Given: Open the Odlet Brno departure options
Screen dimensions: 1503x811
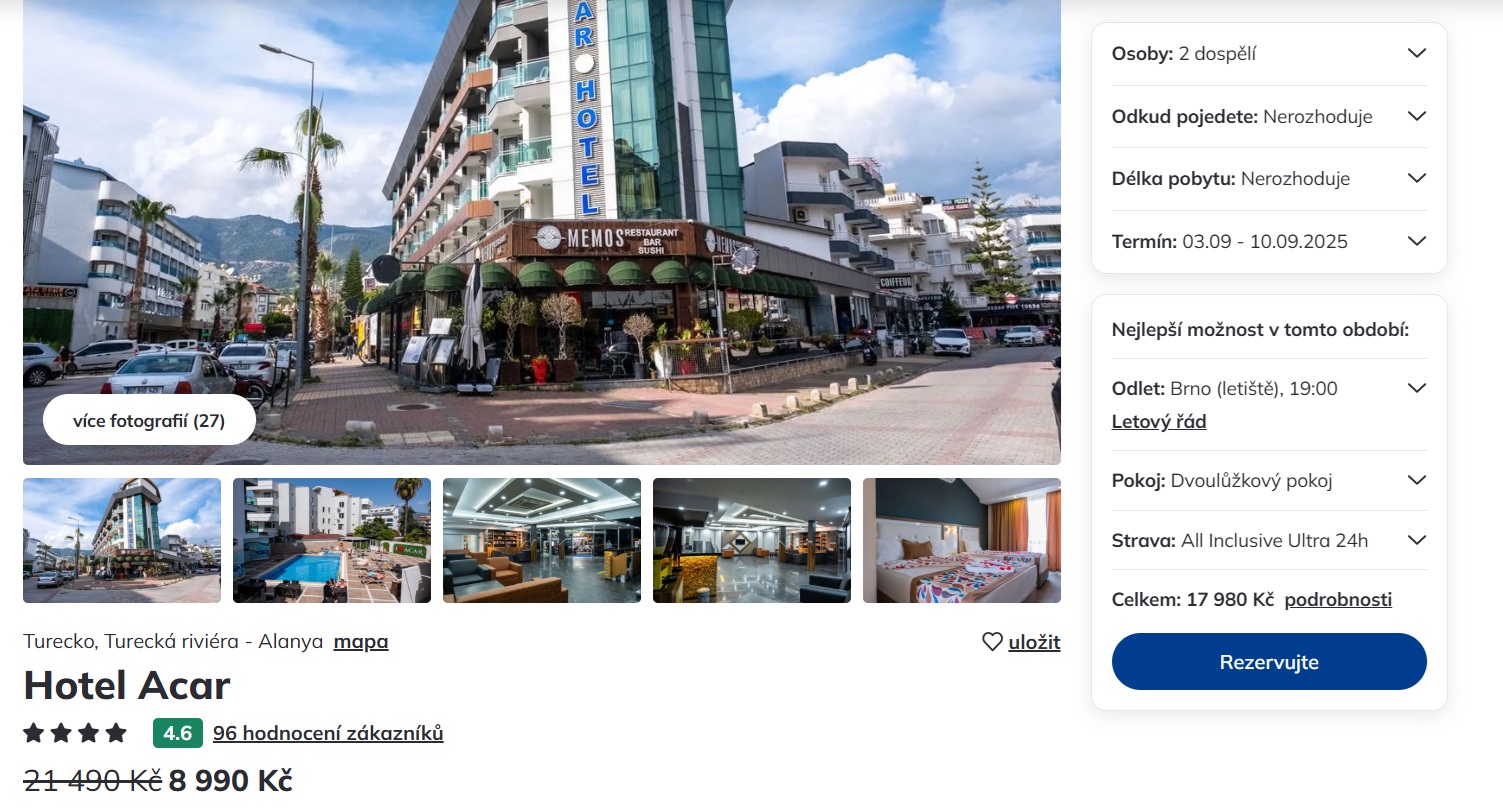Looking at the screenshot, I should point(1269,388).
